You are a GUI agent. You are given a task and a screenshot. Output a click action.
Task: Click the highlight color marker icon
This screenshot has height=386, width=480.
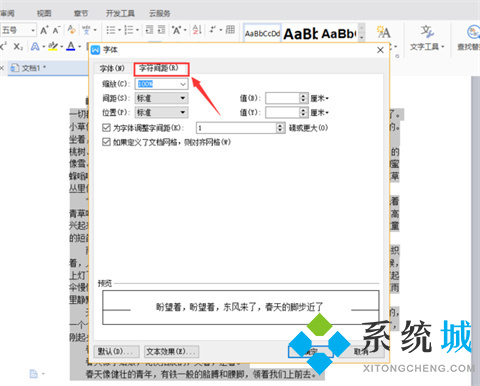(x=53, y=47)
